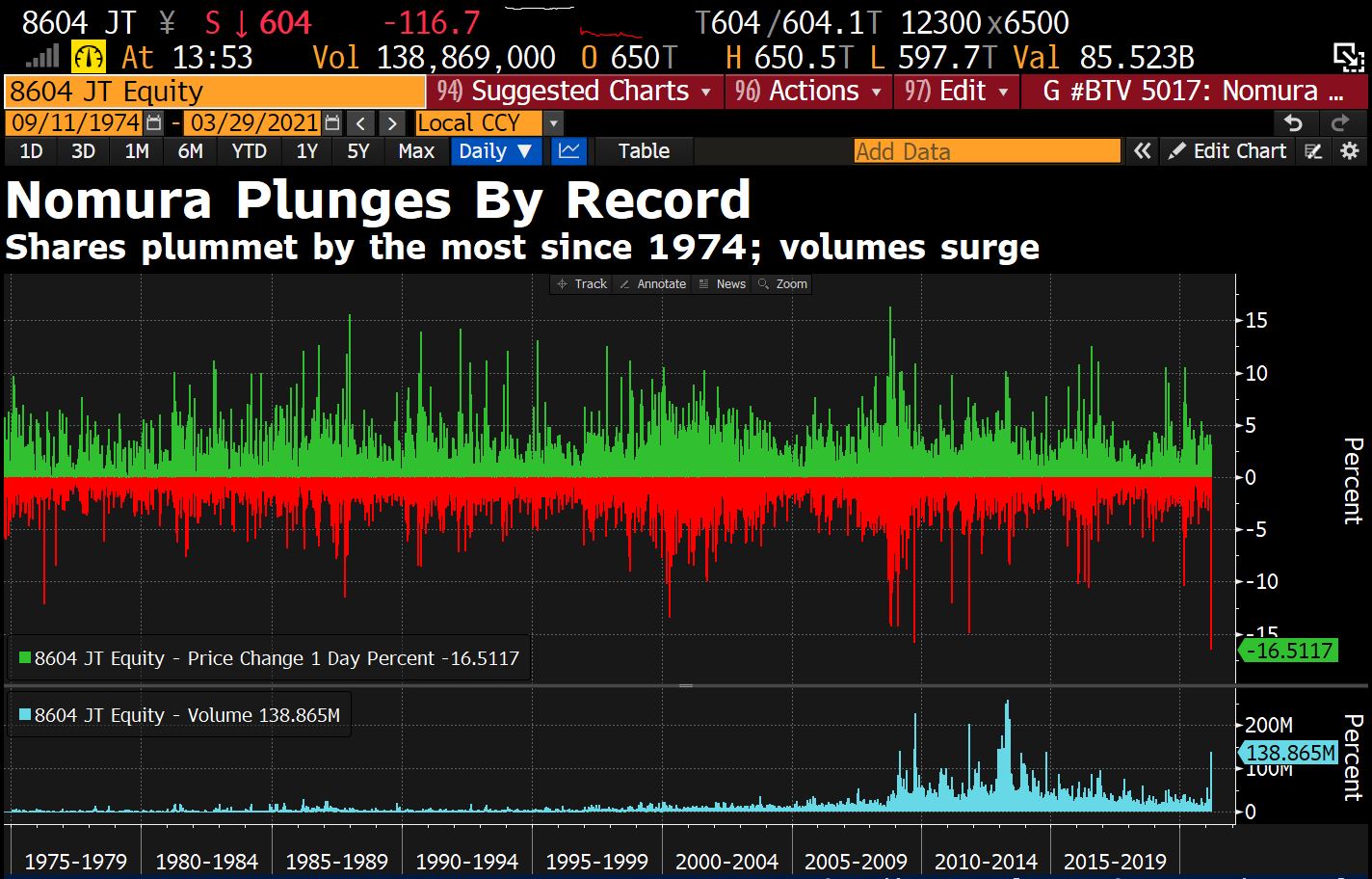The image size is (1372, 879).
Task: Open the Daily periodicity dropdown
Action: pyautogui.click(x=495, y=151)
